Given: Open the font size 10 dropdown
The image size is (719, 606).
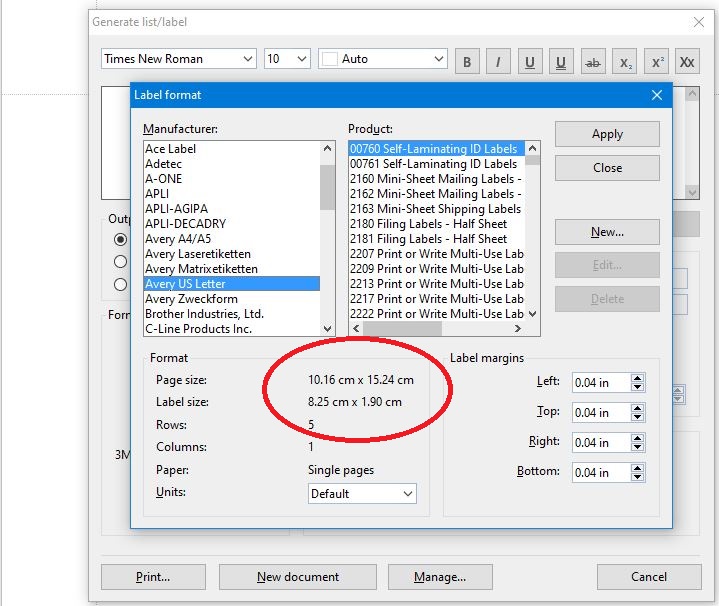Looking at the screenshot, I should tap(287, 59).
